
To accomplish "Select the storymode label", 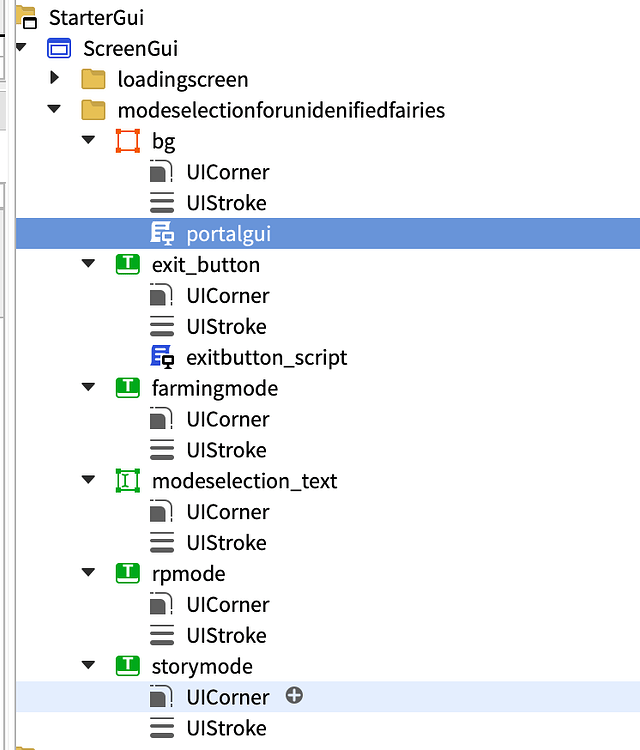I will 202,667.
